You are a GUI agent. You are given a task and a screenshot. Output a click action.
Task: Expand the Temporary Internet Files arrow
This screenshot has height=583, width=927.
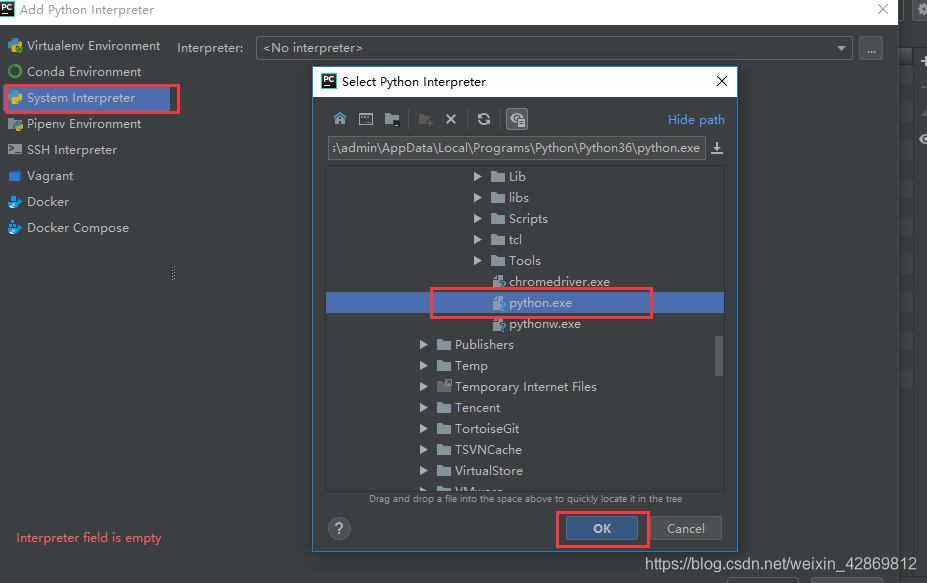tap(423, 386)
